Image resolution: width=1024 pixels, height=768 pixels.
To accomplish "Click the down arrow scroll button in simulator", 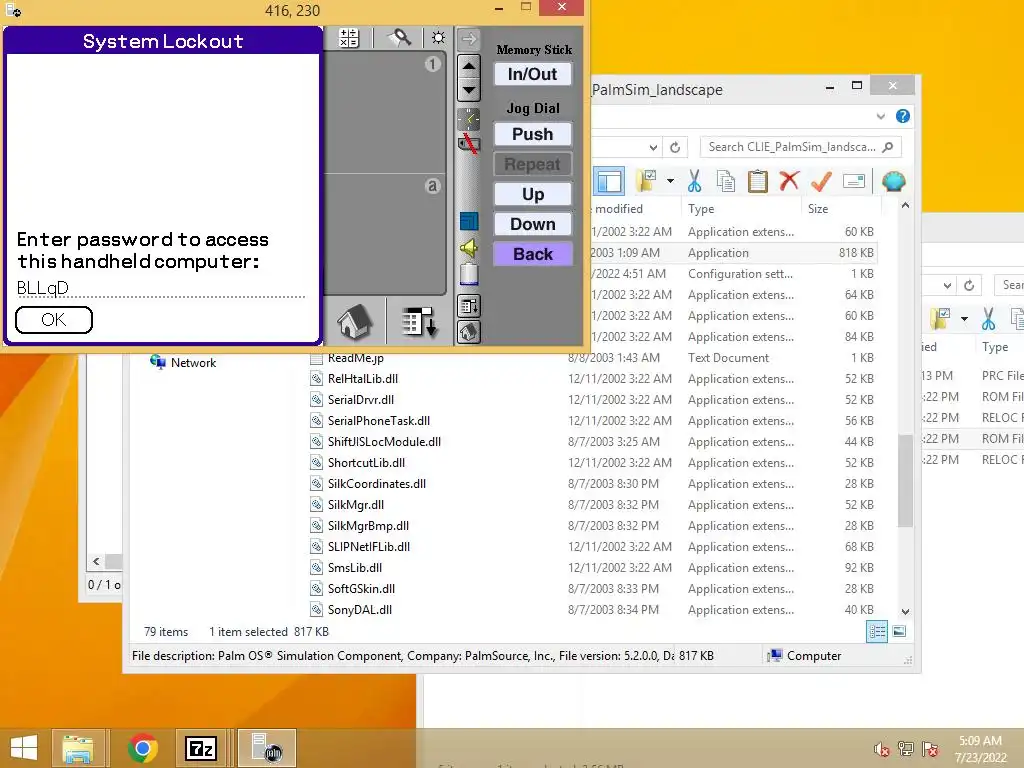I will 469,90.
